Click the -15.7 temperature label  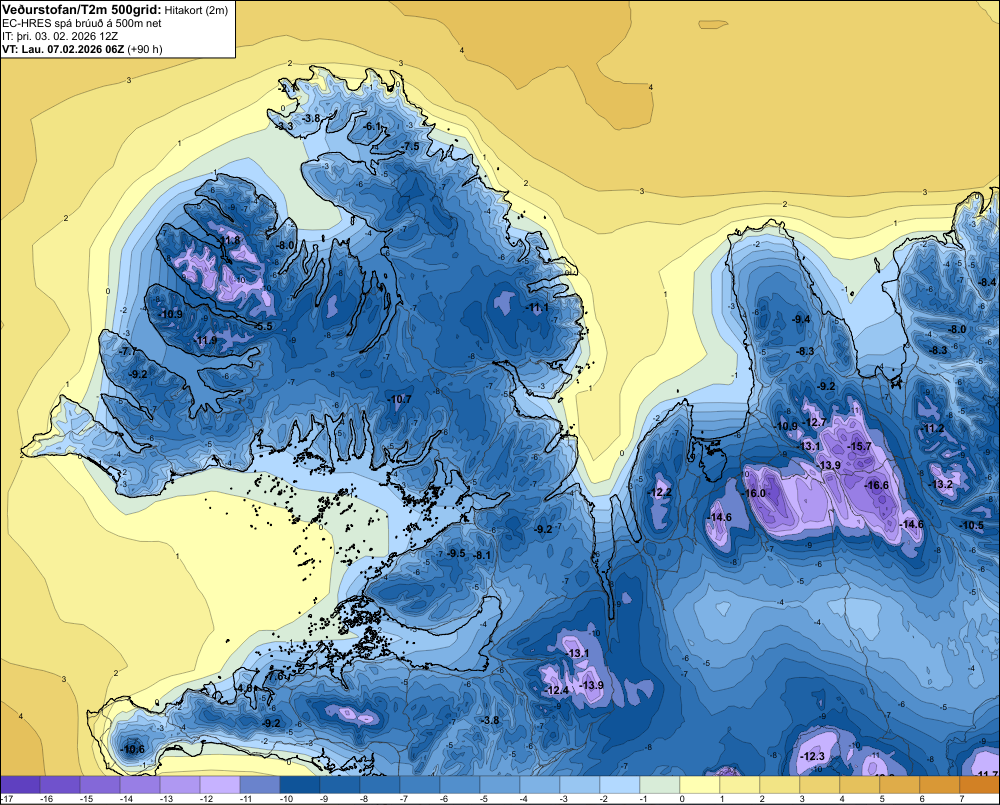859,447
